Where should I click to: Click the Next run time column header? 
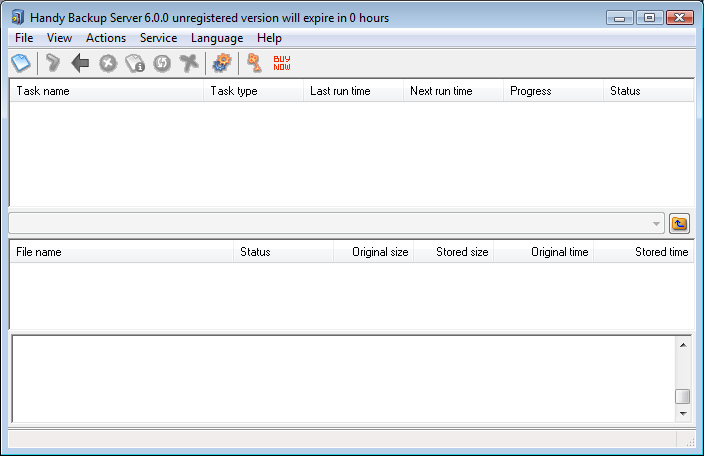(x=453, y=91)
